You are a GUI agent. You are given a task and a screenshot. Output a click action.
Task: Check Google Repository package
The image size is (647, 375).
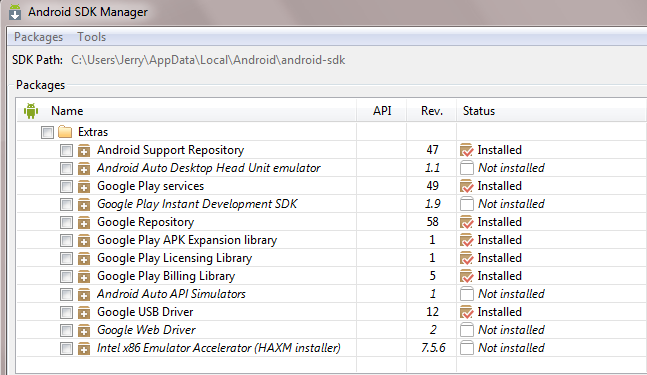66,222
